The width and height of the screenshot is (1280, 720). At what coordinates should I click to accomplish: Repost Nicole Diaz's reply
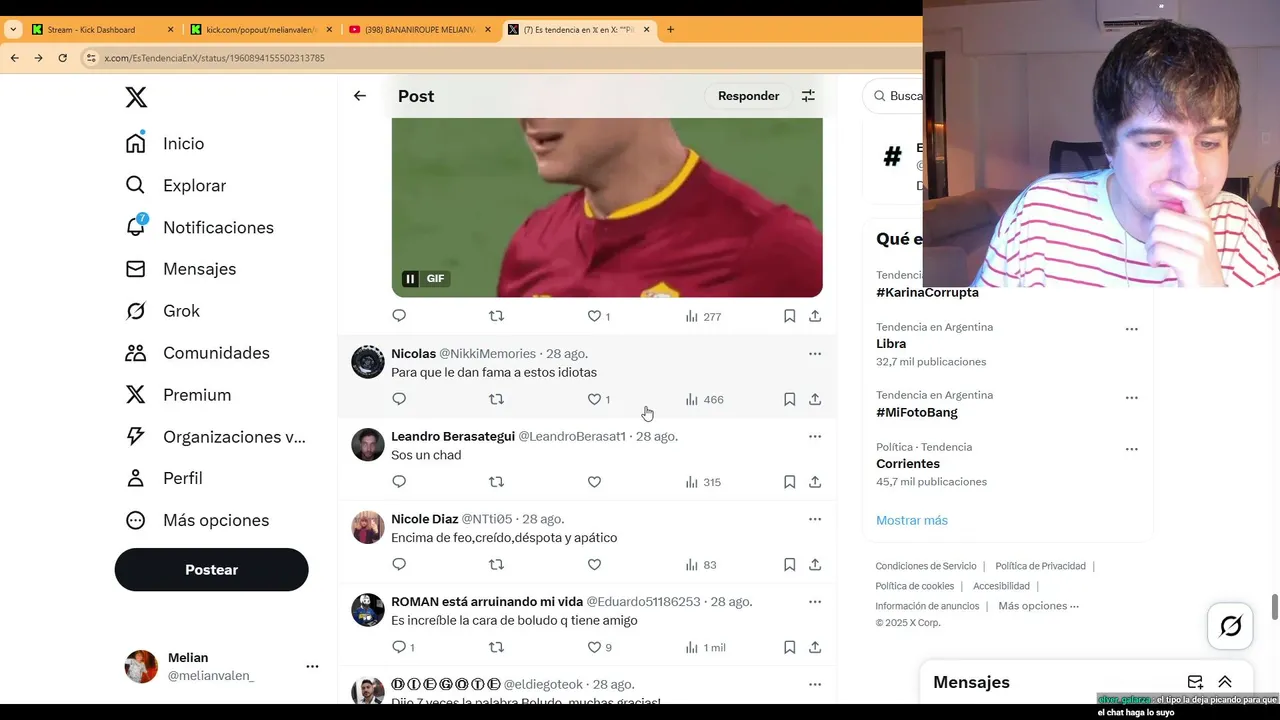[496, 565]
